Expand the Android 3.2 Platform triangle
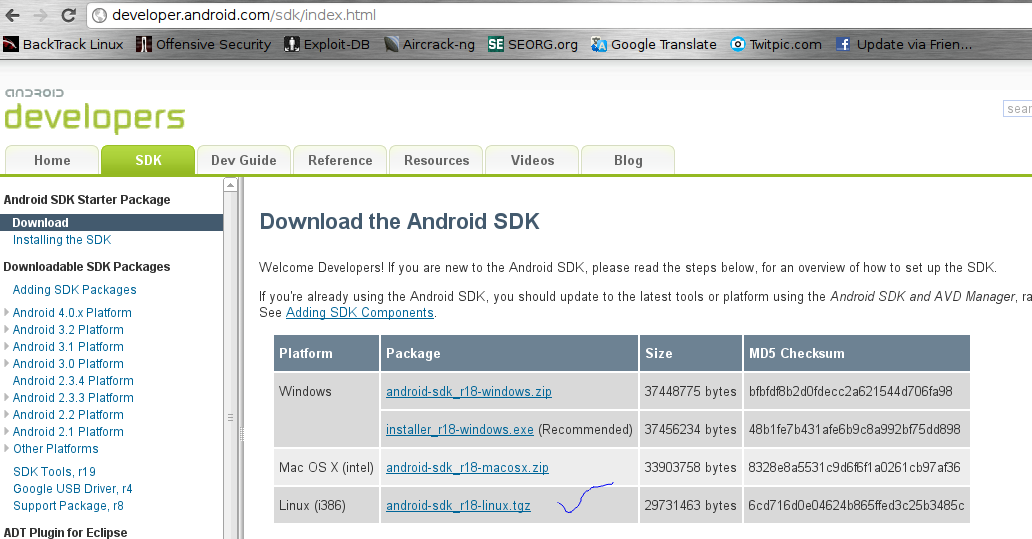The image size is (1032, 539). 7,329
